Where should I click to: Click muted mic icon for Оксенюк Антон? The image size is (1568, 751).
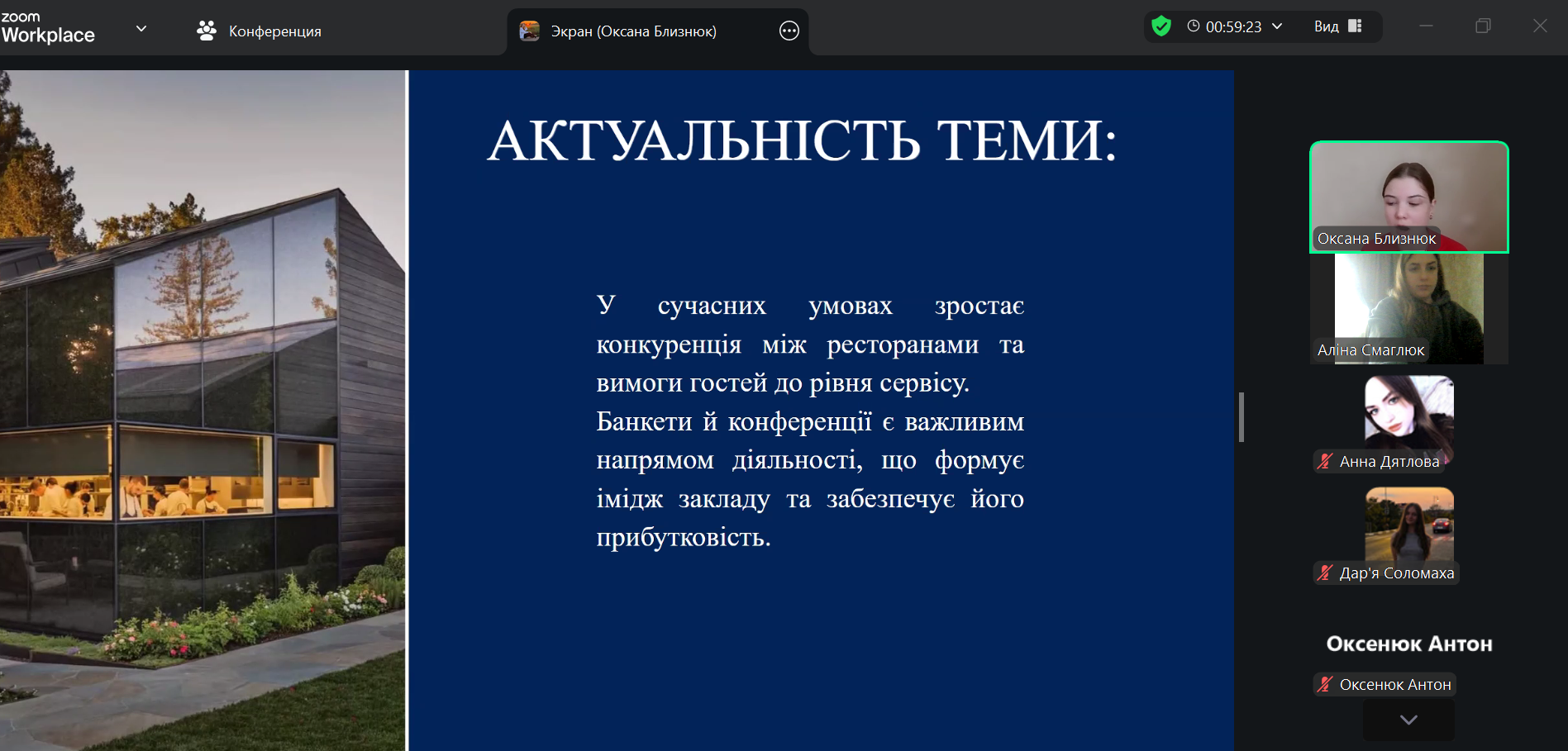pos(1325,685)
